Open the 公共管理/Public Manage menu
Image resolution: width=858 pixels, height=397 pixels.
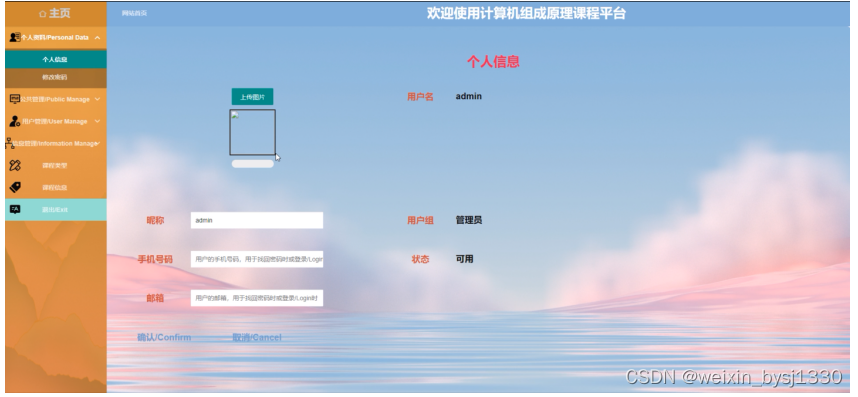pos(56,99)
